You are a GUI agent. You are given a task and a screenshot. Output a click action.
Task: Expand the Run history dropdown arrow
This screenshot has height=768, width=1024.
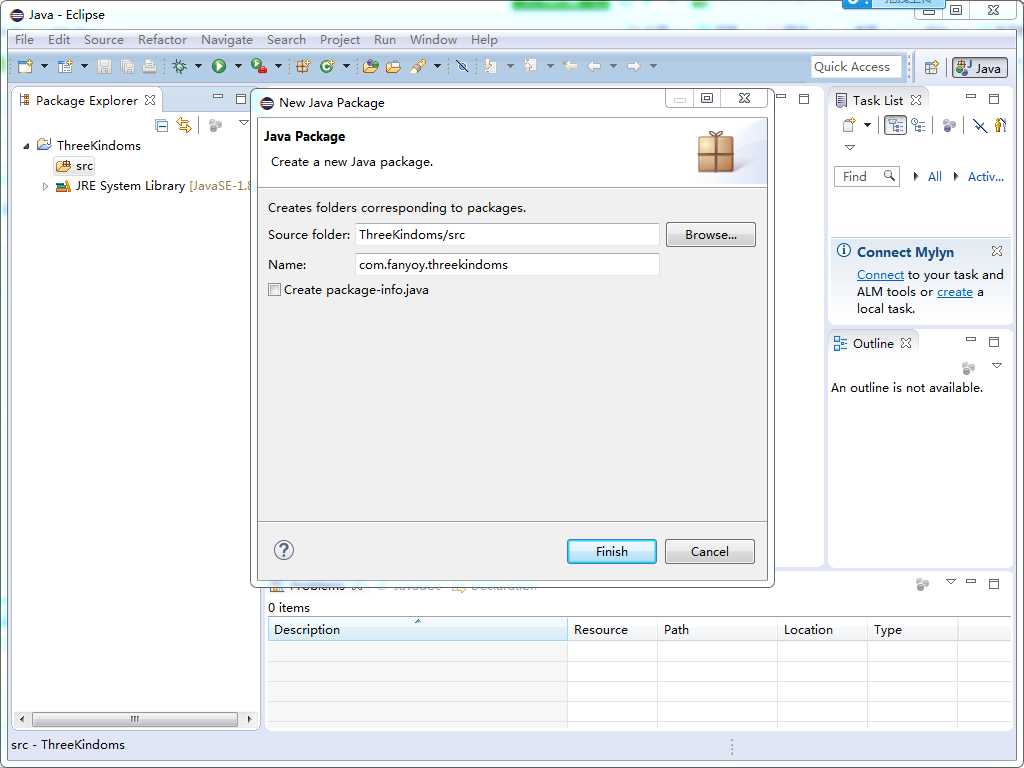coord(238,66)
